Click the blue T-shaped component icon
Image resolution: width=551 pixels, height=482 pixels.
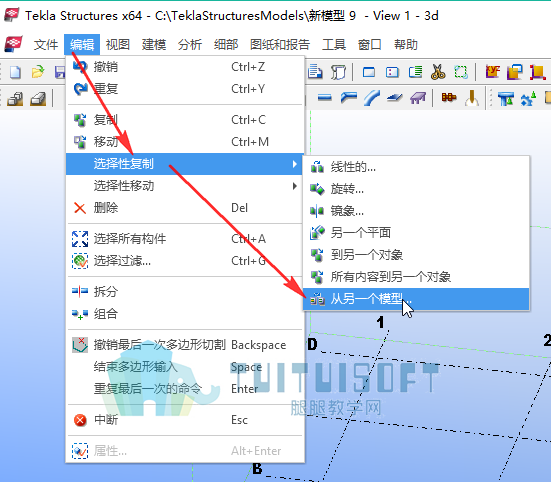click(x=506, y=98)
